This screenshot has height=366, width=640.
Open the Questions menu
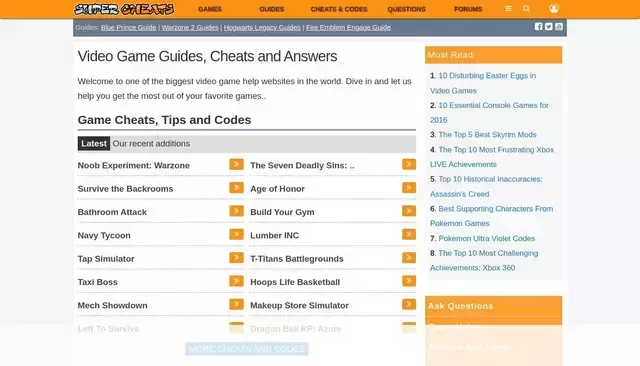(x=407, y=9)
